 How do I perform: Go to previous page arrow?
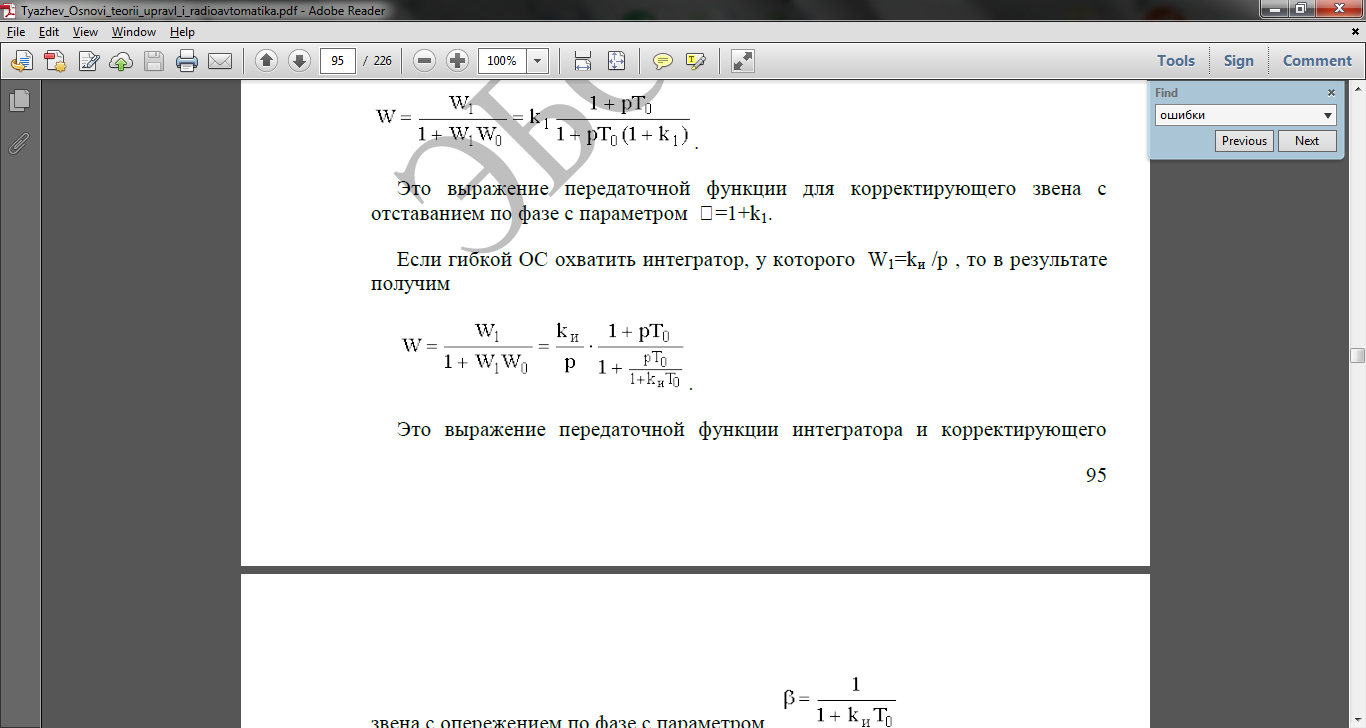tap(266, 61)
